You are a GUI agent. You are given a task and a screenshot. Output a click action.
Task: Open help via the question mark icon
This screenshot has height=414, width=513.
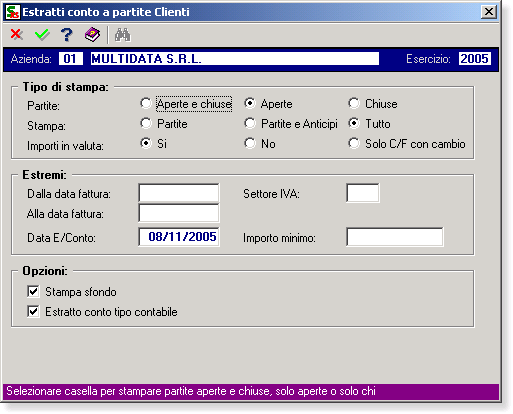tap(67, 35)
